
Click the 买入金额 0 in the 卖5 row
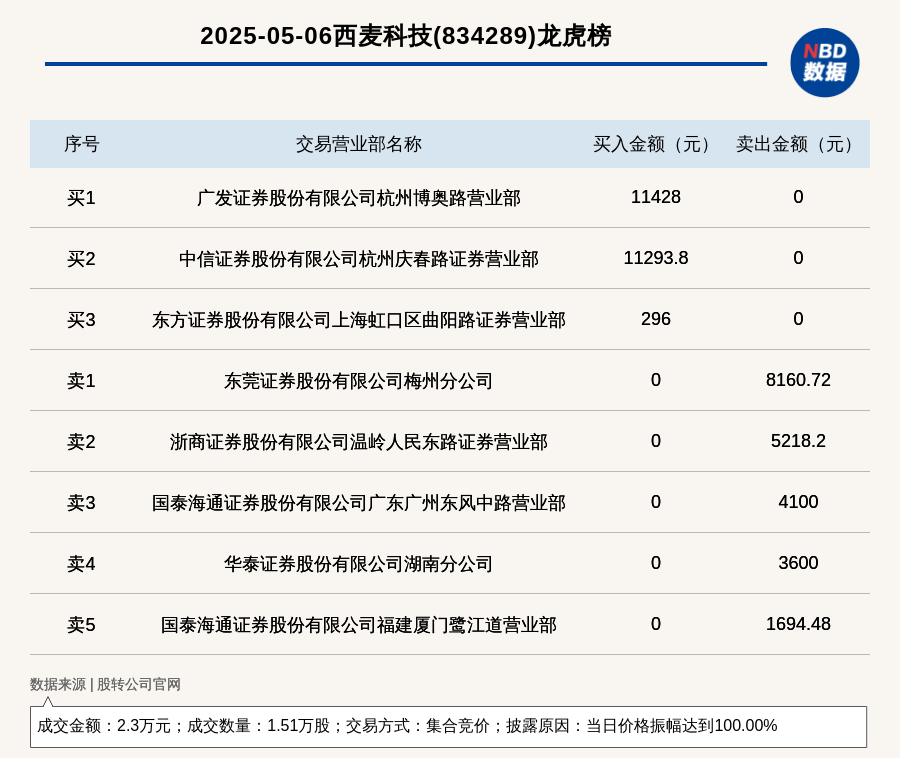[x=655, y=624]
